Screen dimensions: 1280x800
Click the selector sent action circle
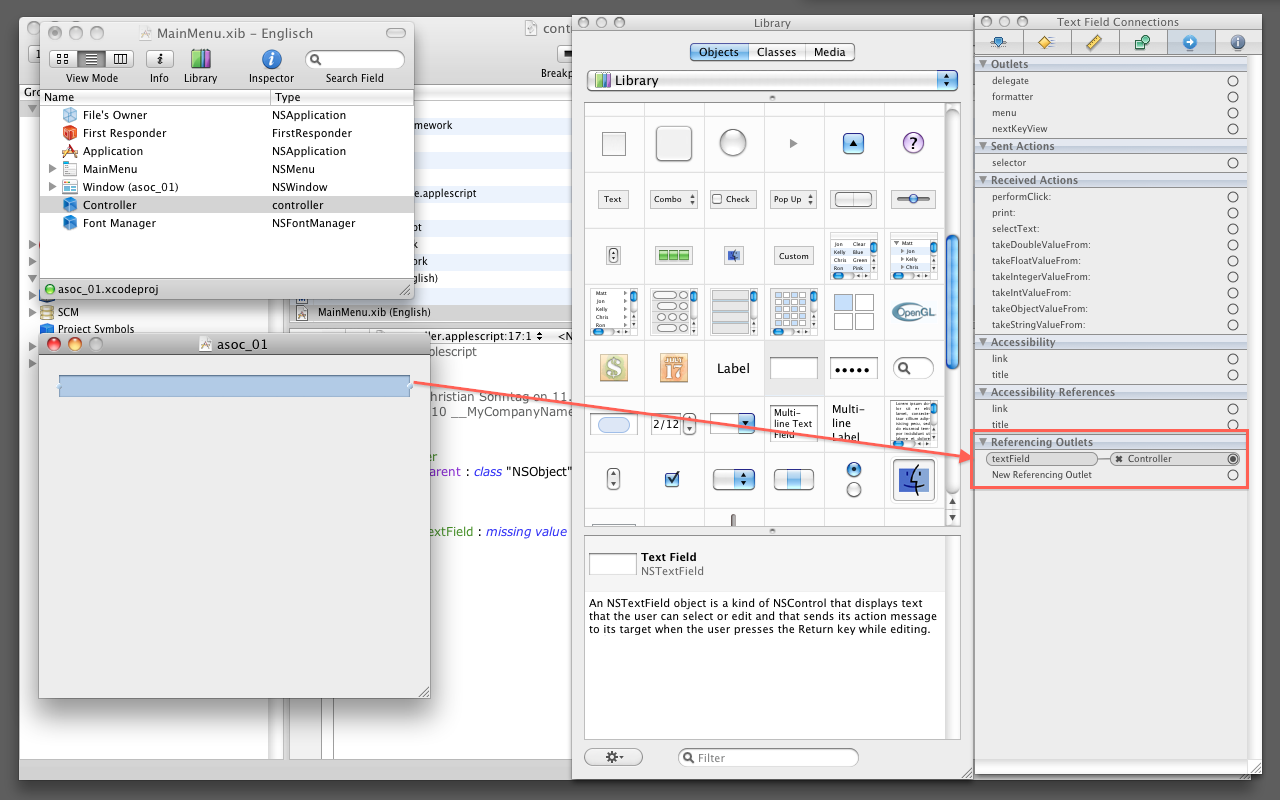(1233, 163)
